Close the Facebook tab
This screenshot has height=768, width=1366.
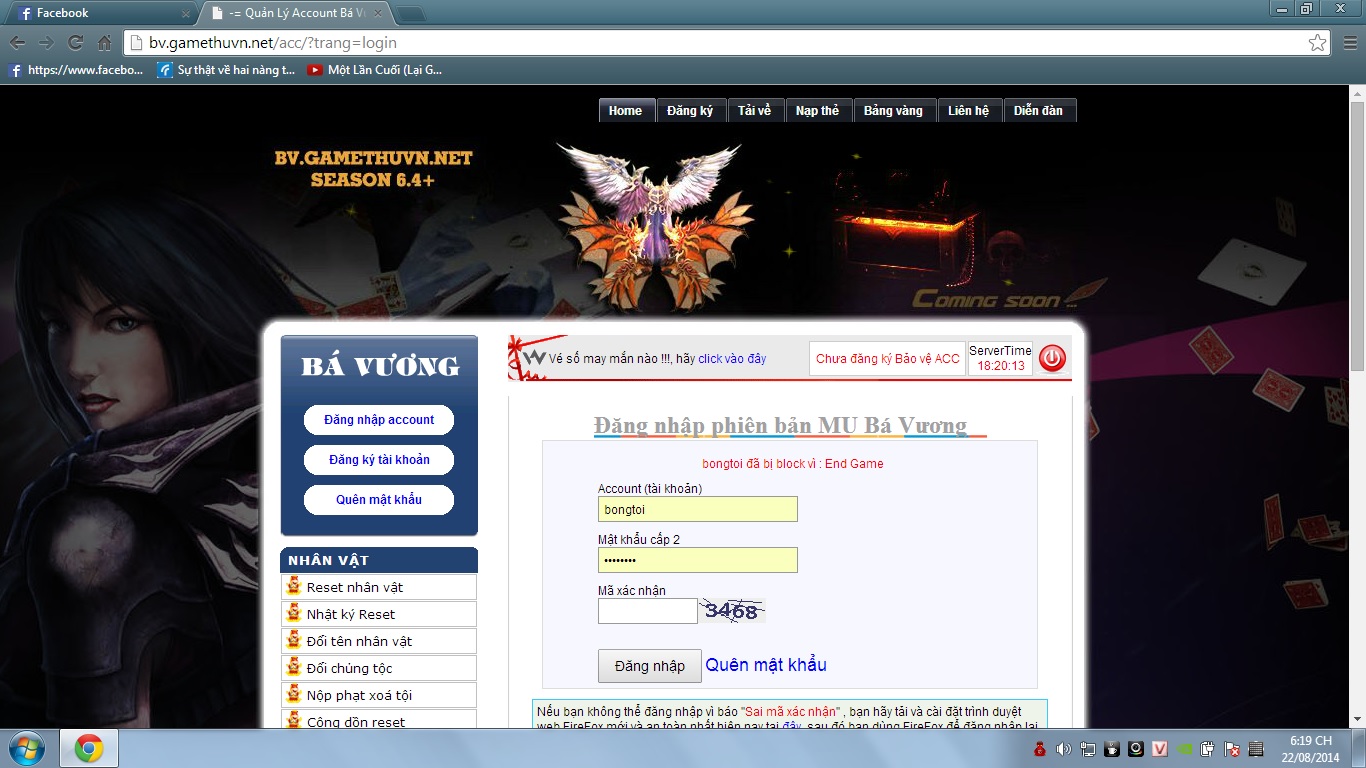pos(186,14)
